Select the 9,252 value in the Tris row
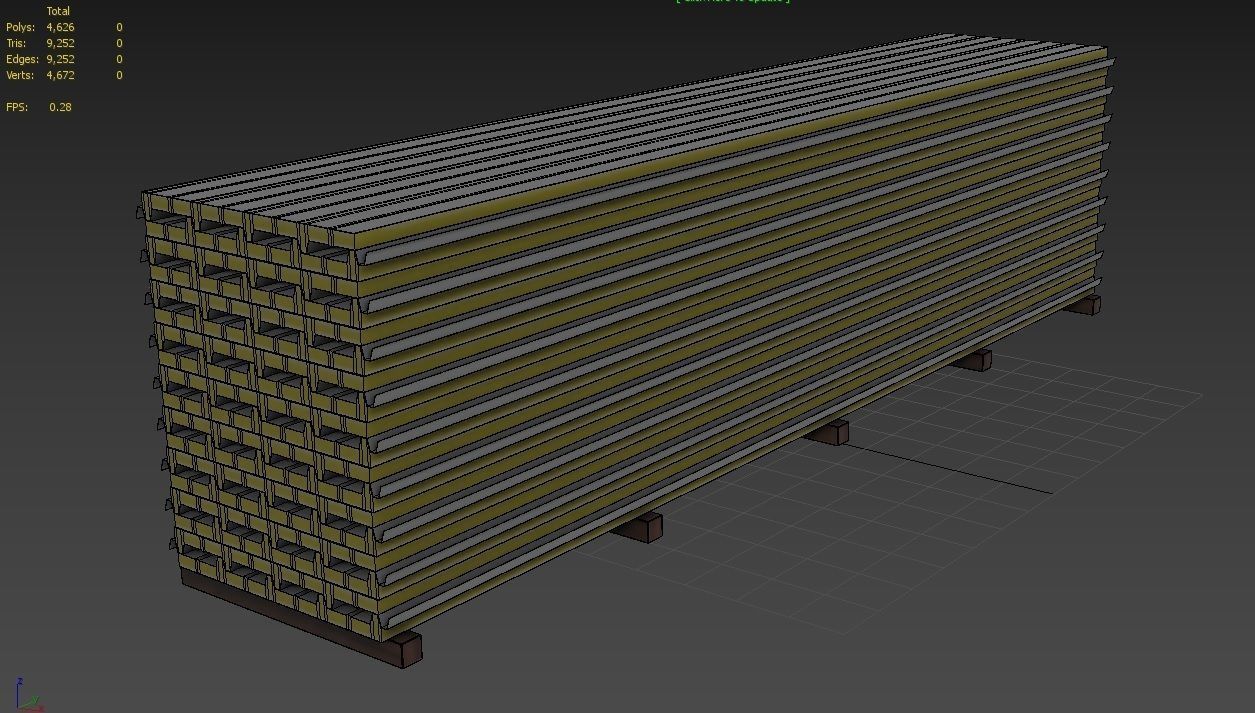The width and height of the screenshot is (1255, 713). coord(60,43)
